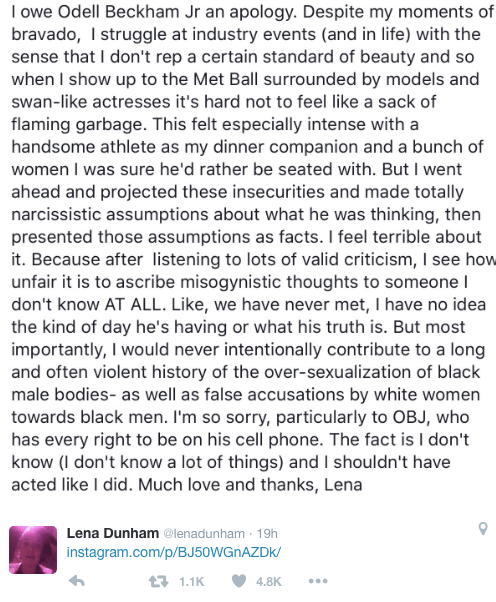
Task: Click the Lena Dunham display name
Action: [x=112, y=533]
